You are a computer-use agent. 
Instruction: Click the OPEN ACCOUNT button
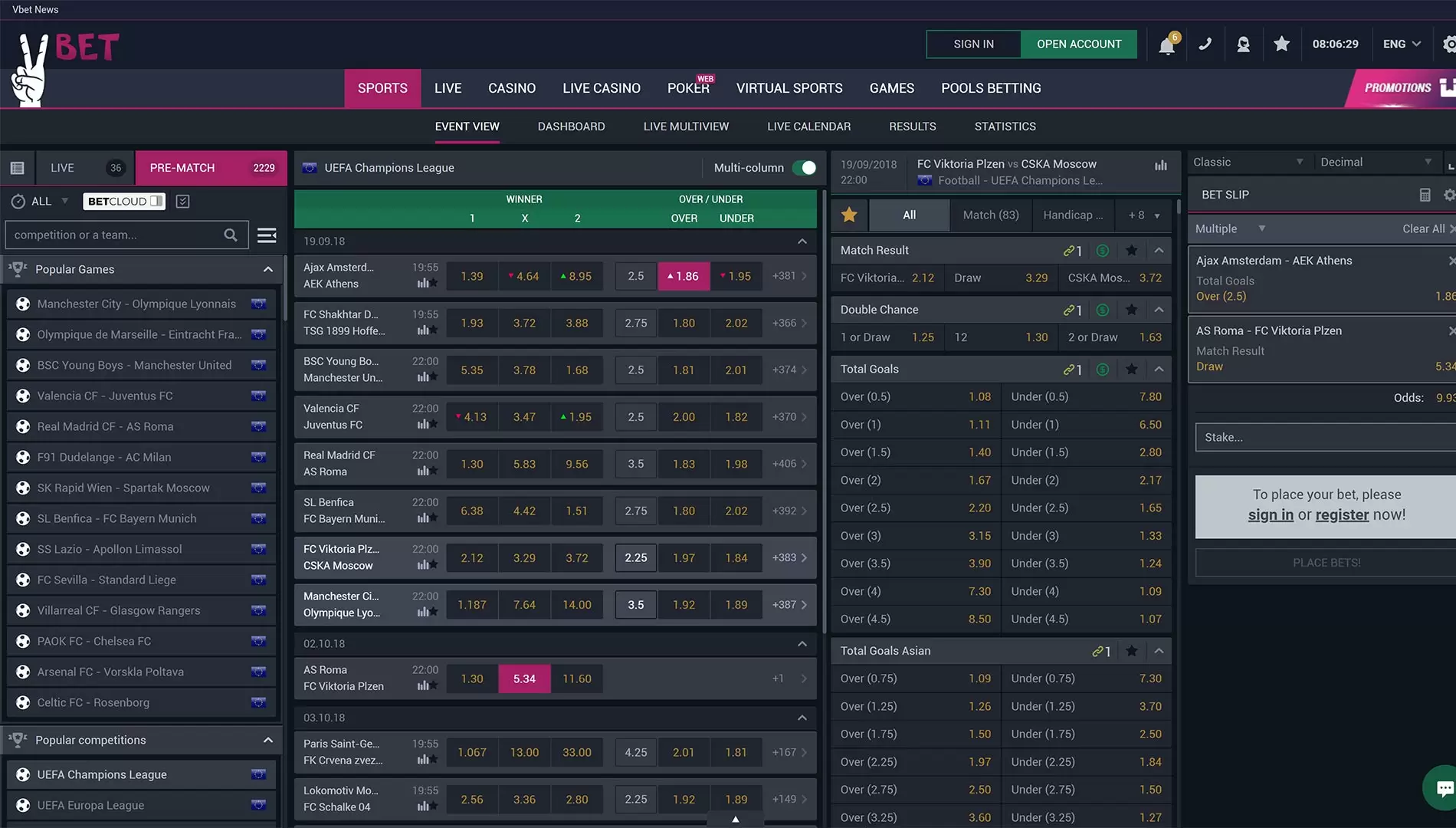tap(1079, 44)
